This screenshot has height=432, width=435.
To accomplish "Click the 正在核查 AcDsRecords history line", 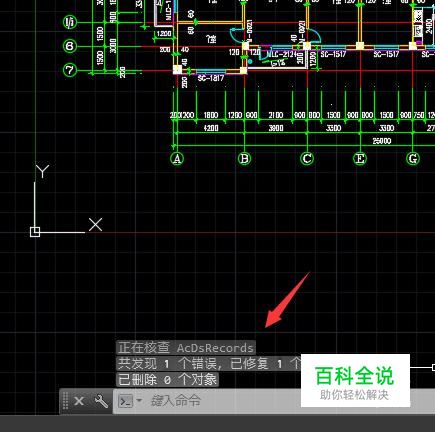I will click(x=186, y=348).
